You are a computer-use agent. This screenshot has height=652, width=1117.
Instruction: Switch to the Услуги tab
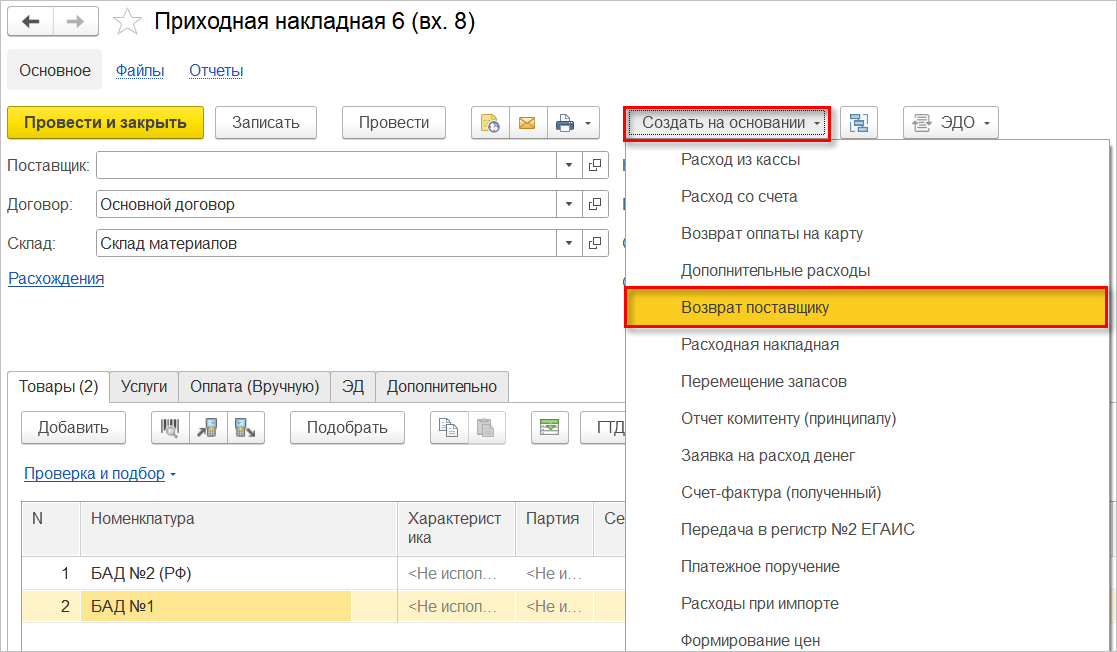[x=144, y=386]
